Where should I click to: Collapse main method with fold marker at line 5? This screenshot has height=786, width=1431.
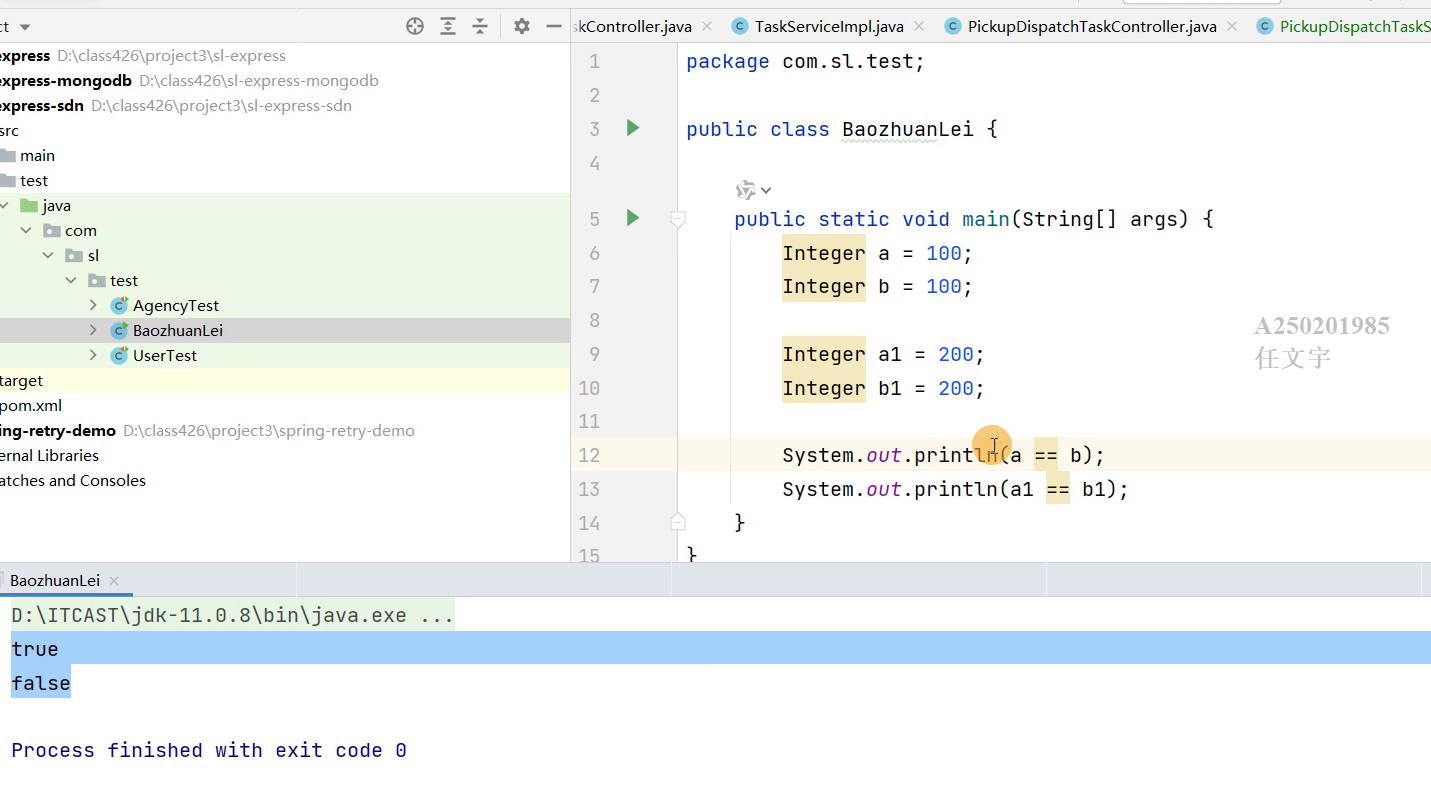pyautogui.click(x=678, y=218)
